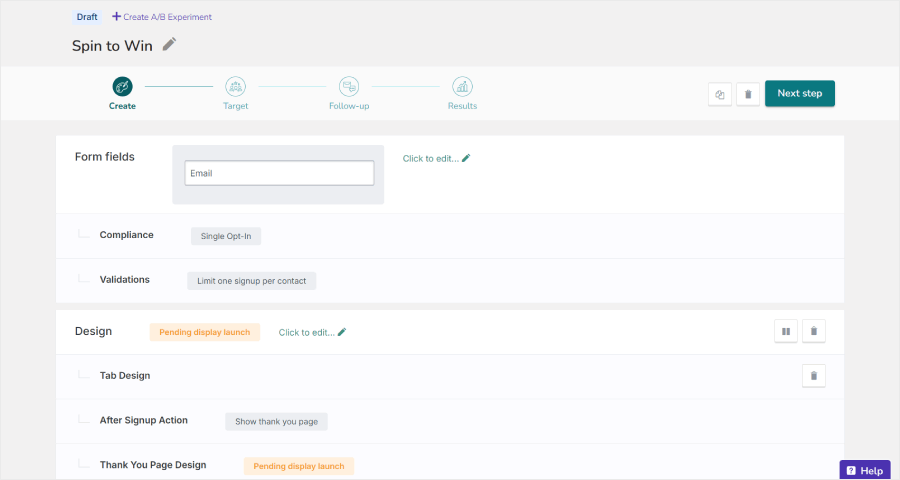Screen dimensions: 900x480
Task: Select the Create step icon
Action: coord(122,87)
